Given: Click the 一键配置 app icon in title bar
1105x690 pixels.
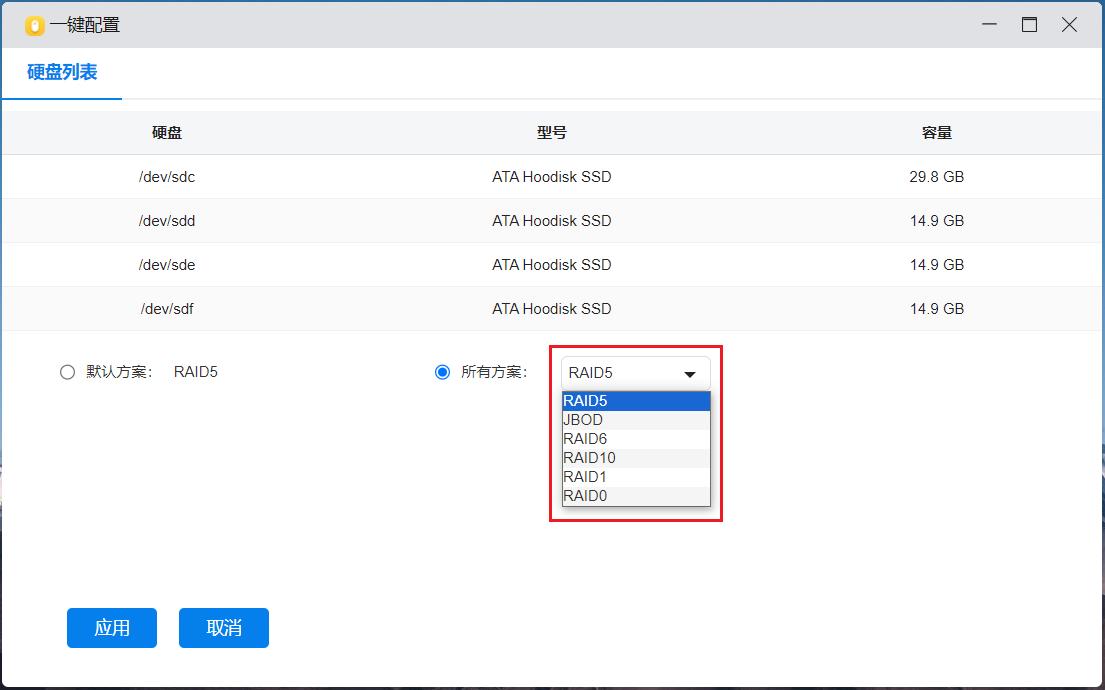Looking at the screenshot, I should coord(34,26).
